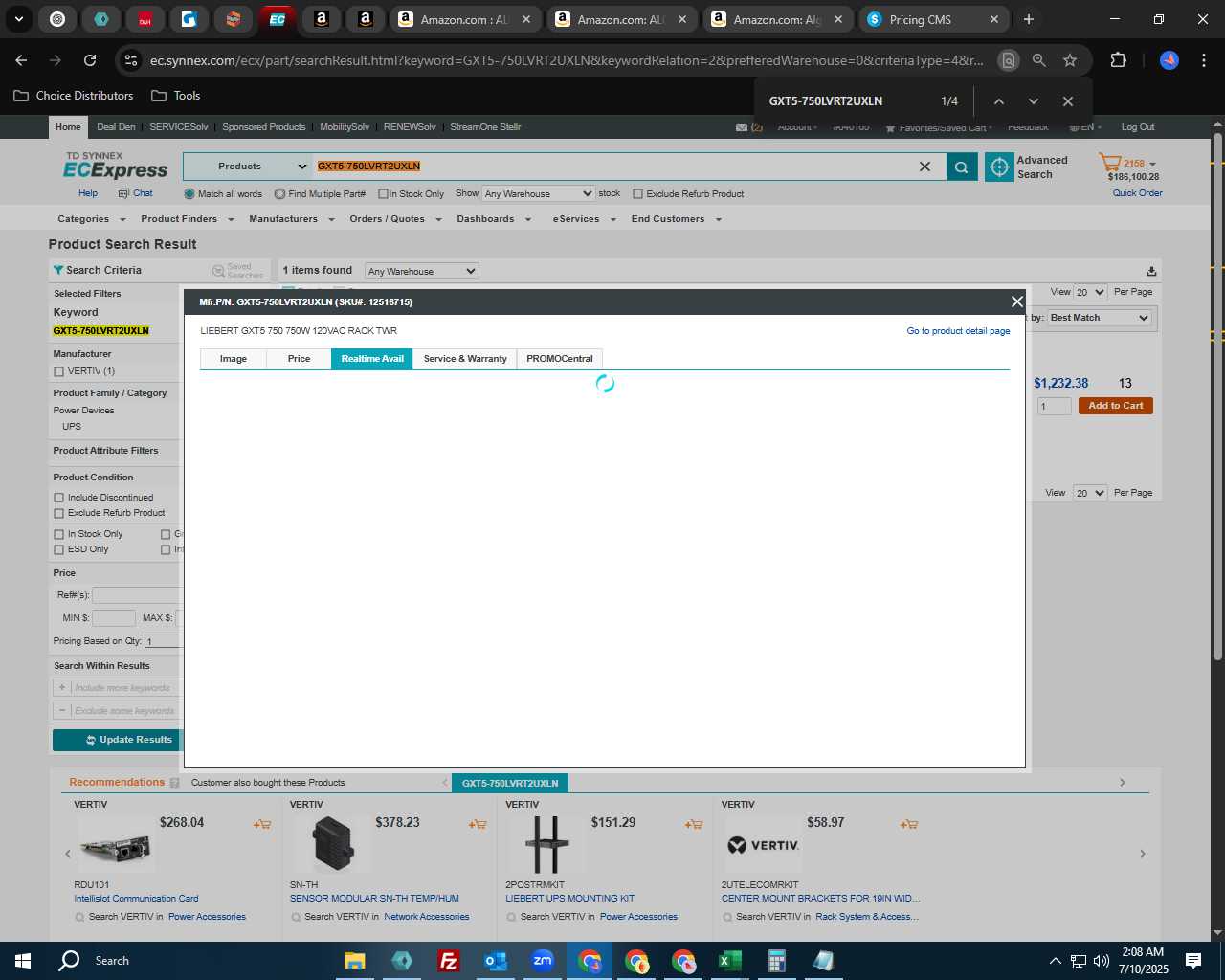Add RDU101 to cart icon
Image resolution: width=1225 pixels, height=980 pixels.
tap(262, 824)
